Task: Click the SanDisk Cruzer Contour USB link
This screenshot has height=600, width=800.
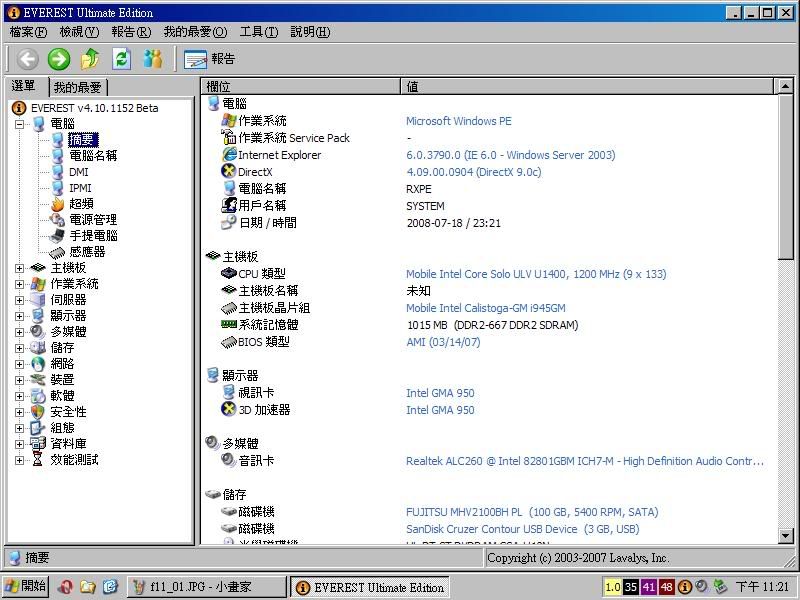Action: point(522,529)
